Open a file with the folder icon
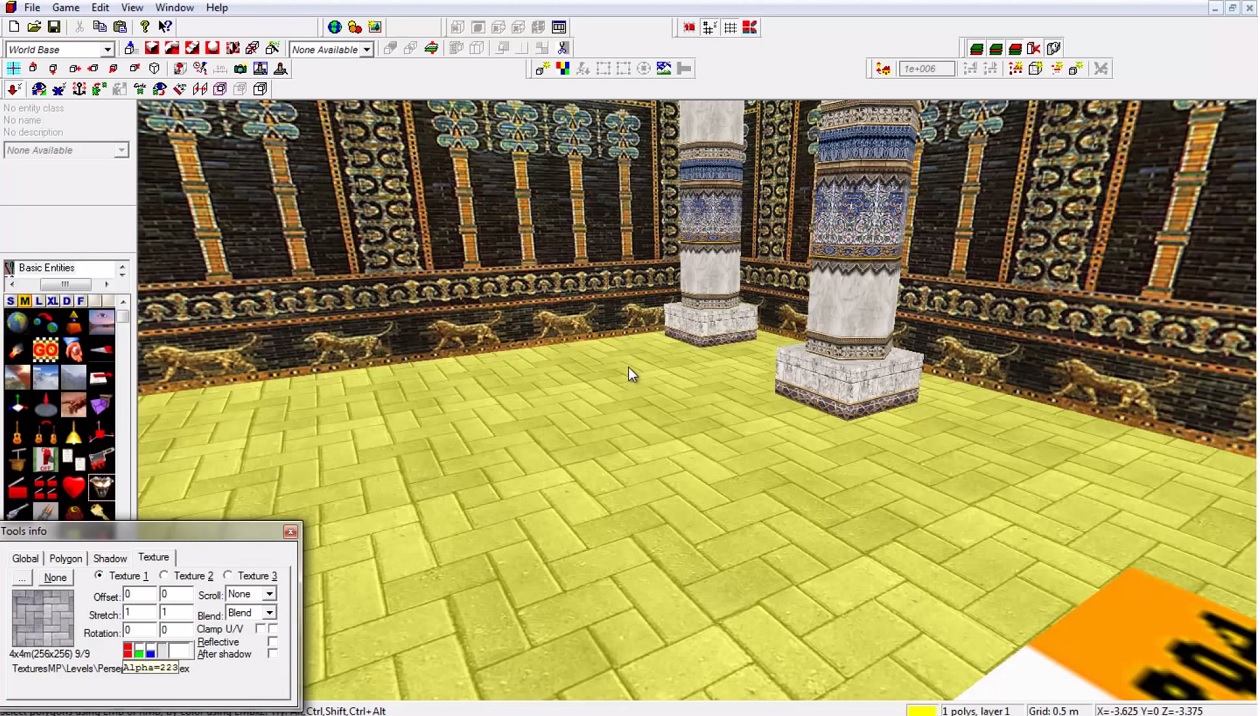1260x716 pixels. point(34,27)
